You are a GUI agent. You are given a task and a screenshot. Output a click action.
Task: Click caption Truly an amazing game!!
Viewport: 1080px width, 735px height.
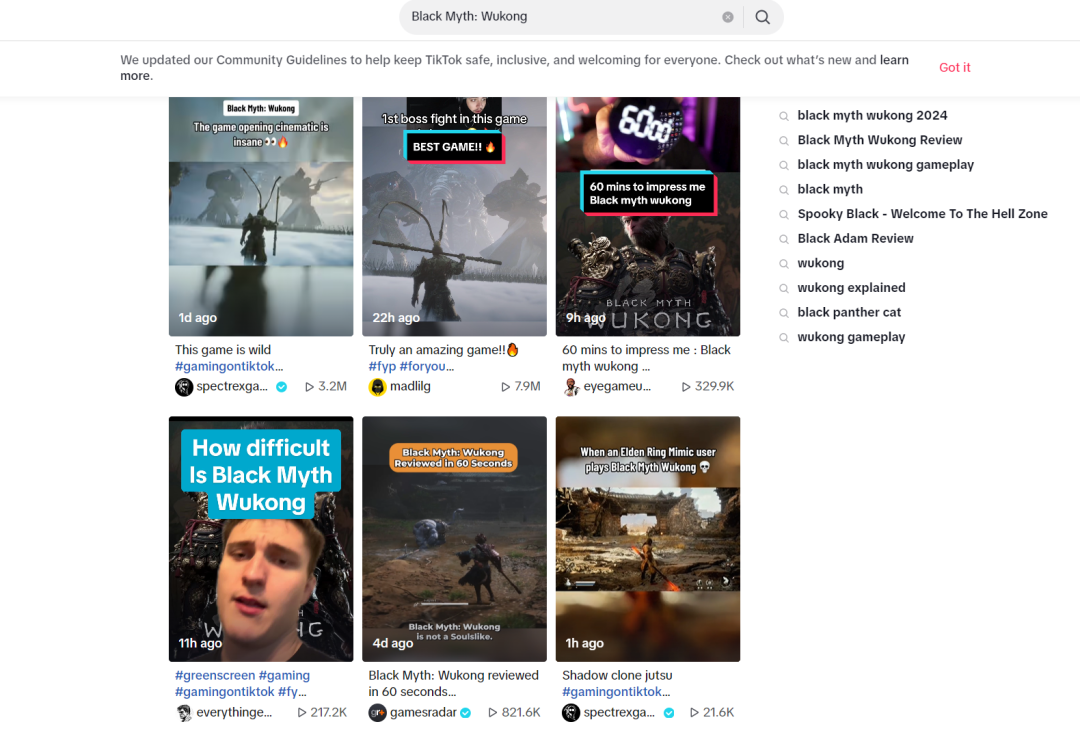pos(444,350)
